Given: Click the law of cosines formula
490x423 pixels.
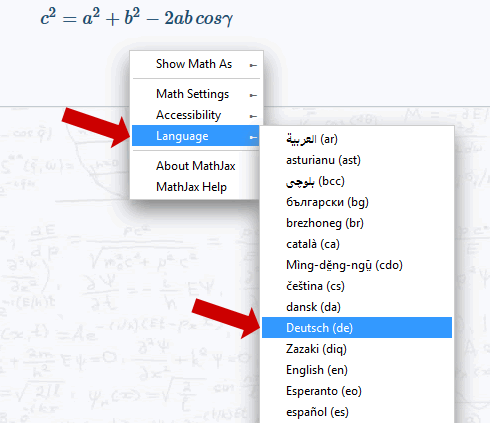Looking at the screenshot, I should (x=137, y=17).
